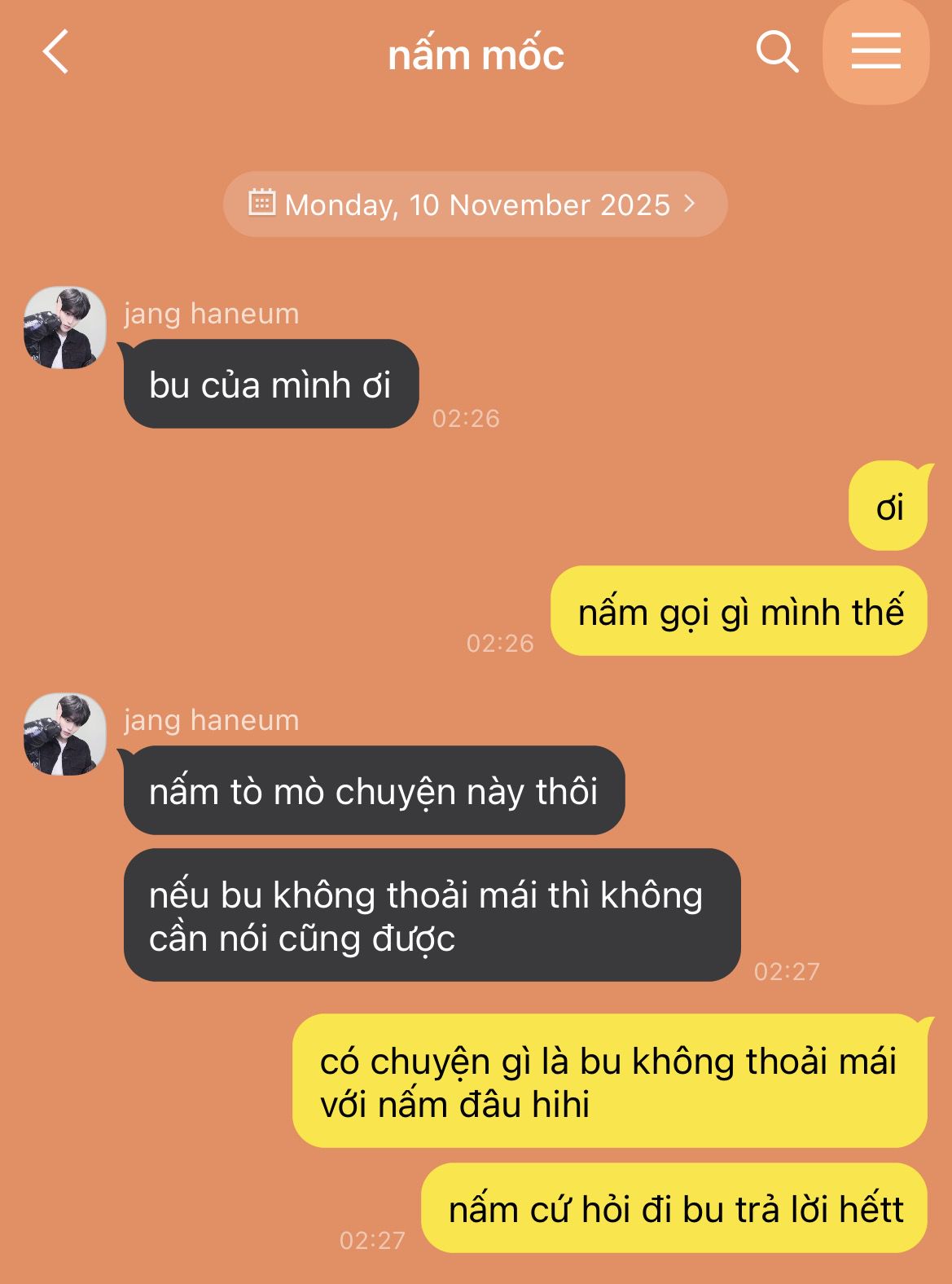Viewport: 952px width, 1284px height.
Task: Expand date chevron beside November 2025
Action: tap(690, 204)
